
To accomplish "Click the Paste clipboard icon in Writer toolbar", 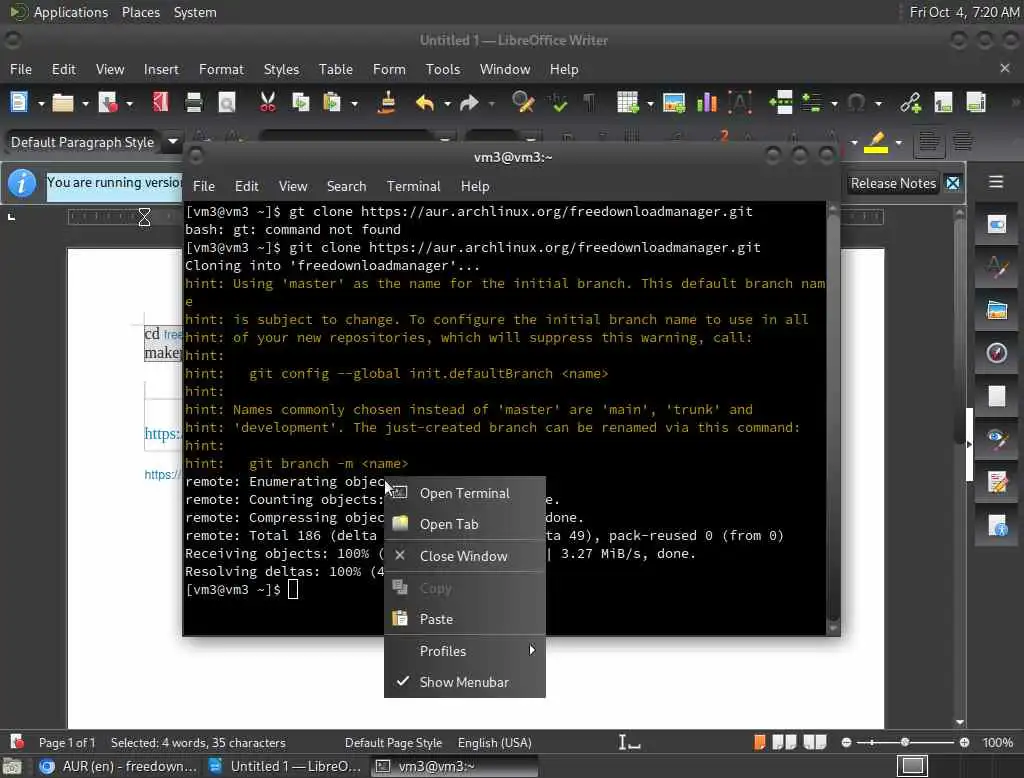I will [332, 103].
